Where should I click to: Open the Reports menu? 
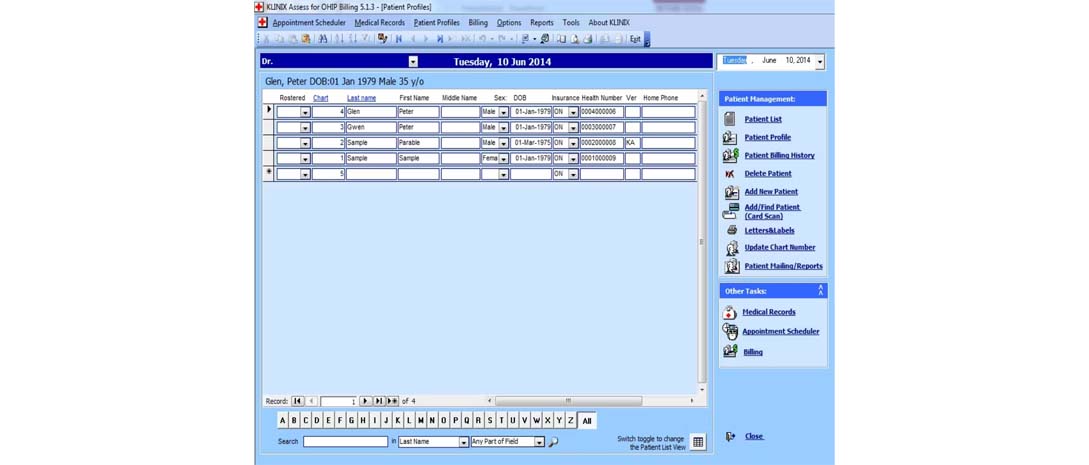coord(541,23)
